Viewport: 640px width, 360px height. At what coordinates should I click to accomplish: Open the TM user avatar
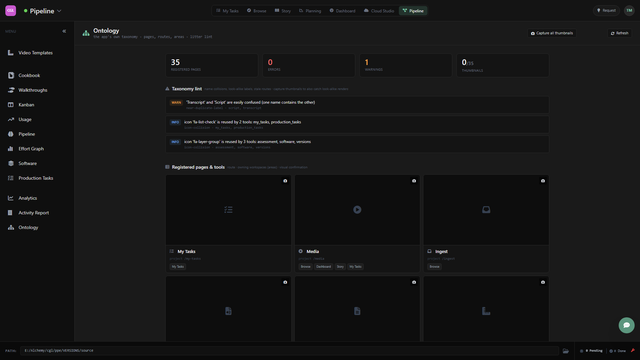pyautogui.click(x=629, y=11)
